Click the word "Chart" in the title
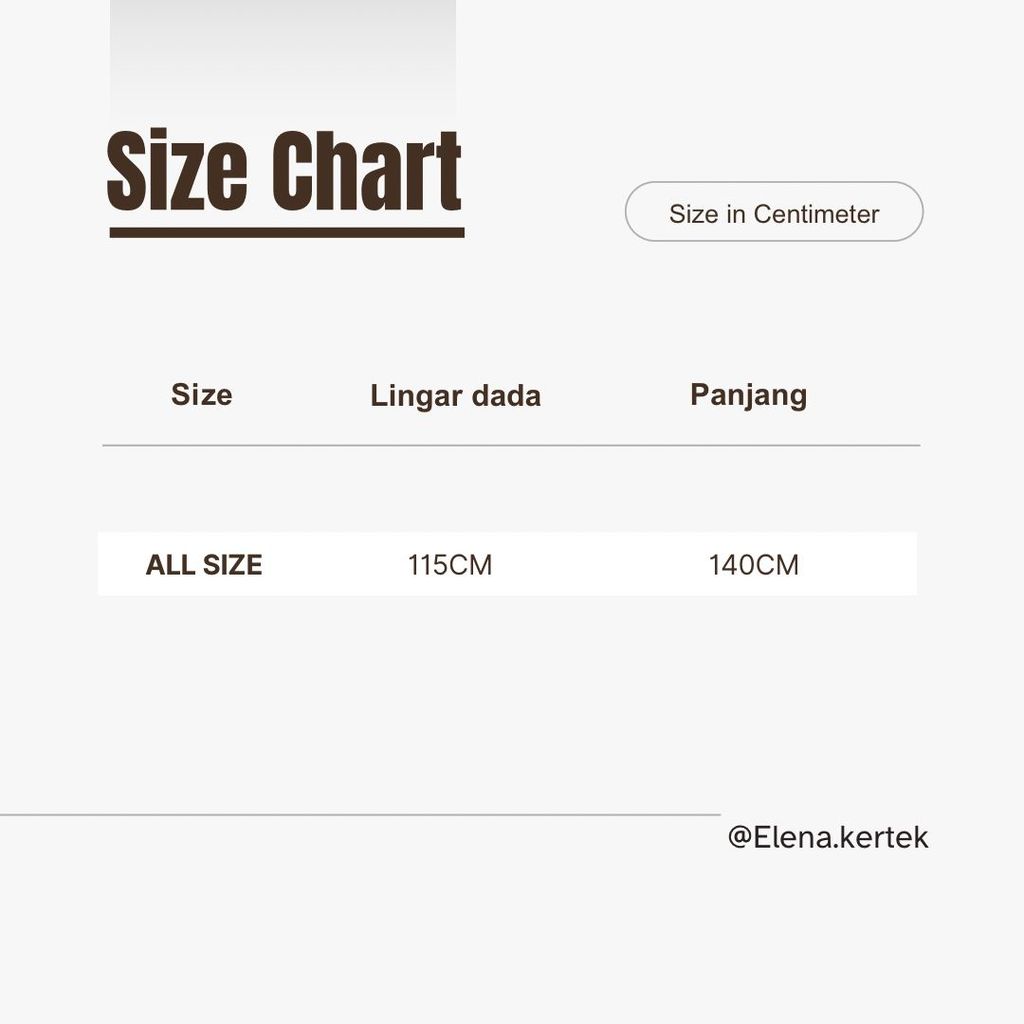Viewport: 1024px width, 1024px height. [366, 172]
